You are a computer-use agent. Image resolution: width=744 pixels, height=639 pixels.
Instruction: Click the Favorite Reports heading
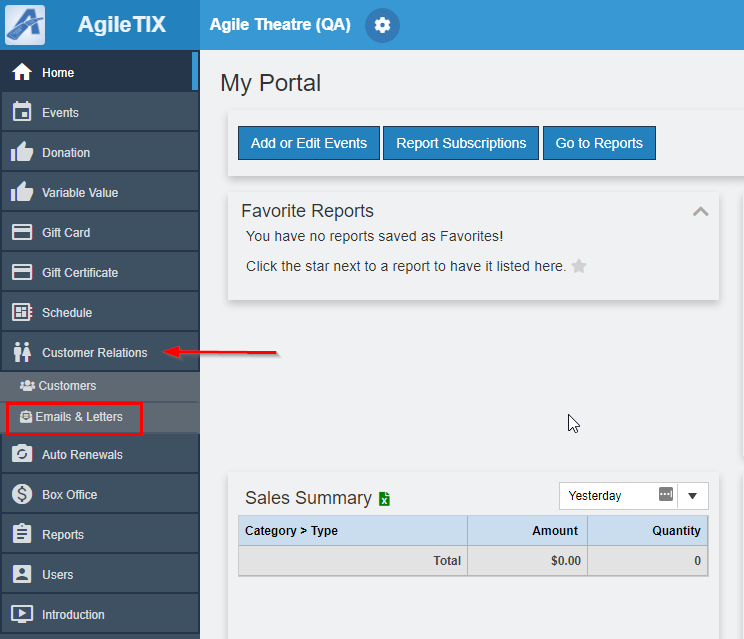[x=307, y=211]
